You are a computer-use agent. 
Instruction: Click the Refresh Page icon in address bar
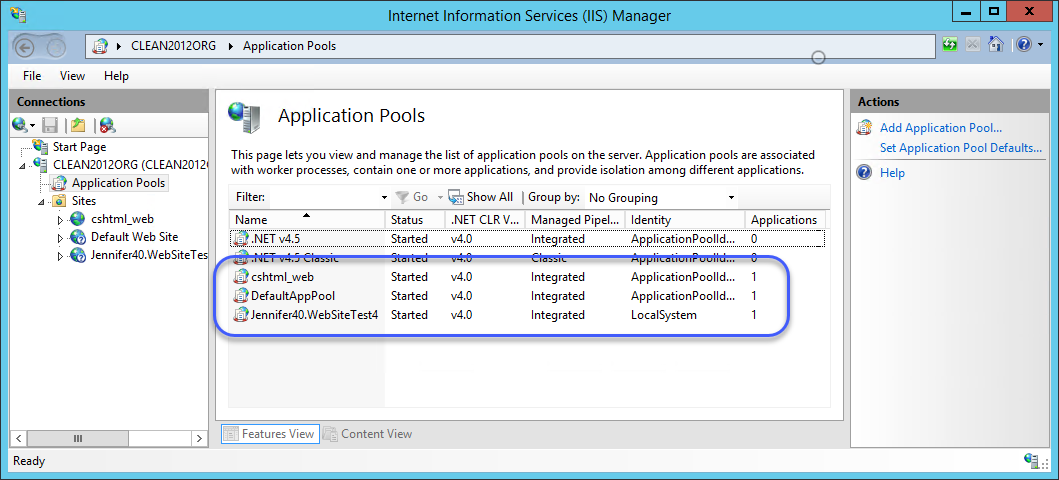pyautogui.click(x=950, y=45)
